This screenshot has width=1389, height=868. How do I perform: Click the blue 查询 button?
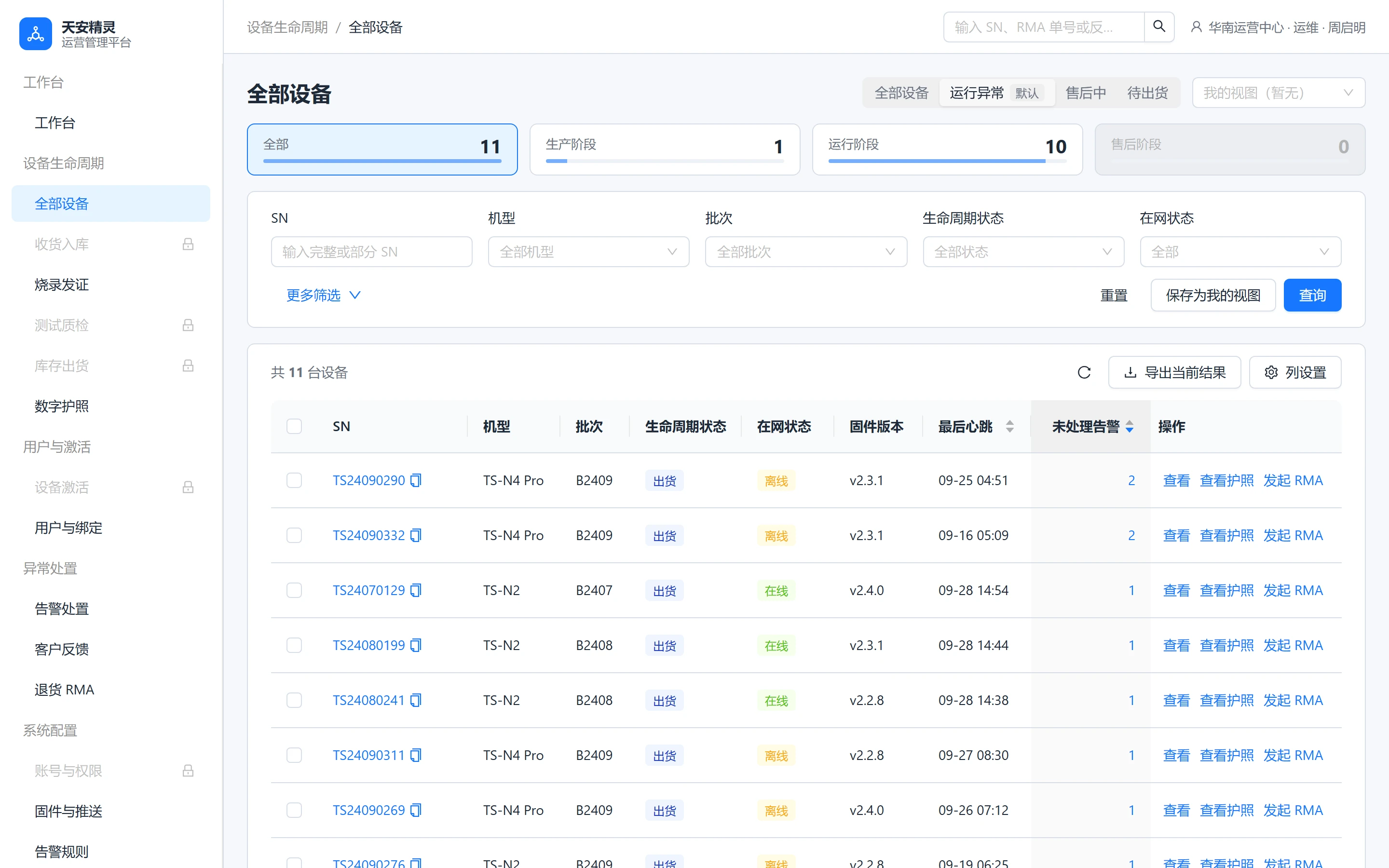(1312, 295)
